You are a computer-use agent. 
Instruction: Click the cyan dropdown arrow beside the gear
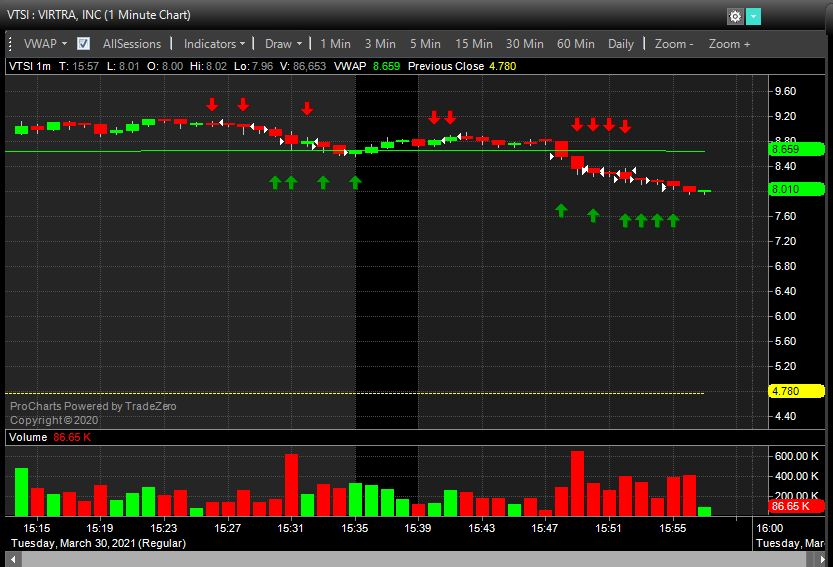pyautogui.click(x=753, y=16)
